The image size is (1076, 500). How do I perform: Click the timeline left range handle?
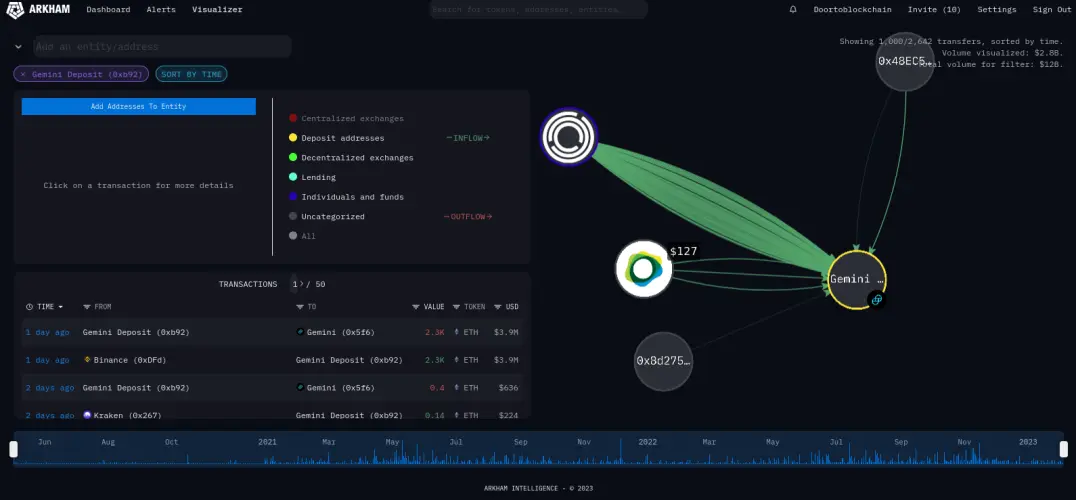[x=13, y=449]
